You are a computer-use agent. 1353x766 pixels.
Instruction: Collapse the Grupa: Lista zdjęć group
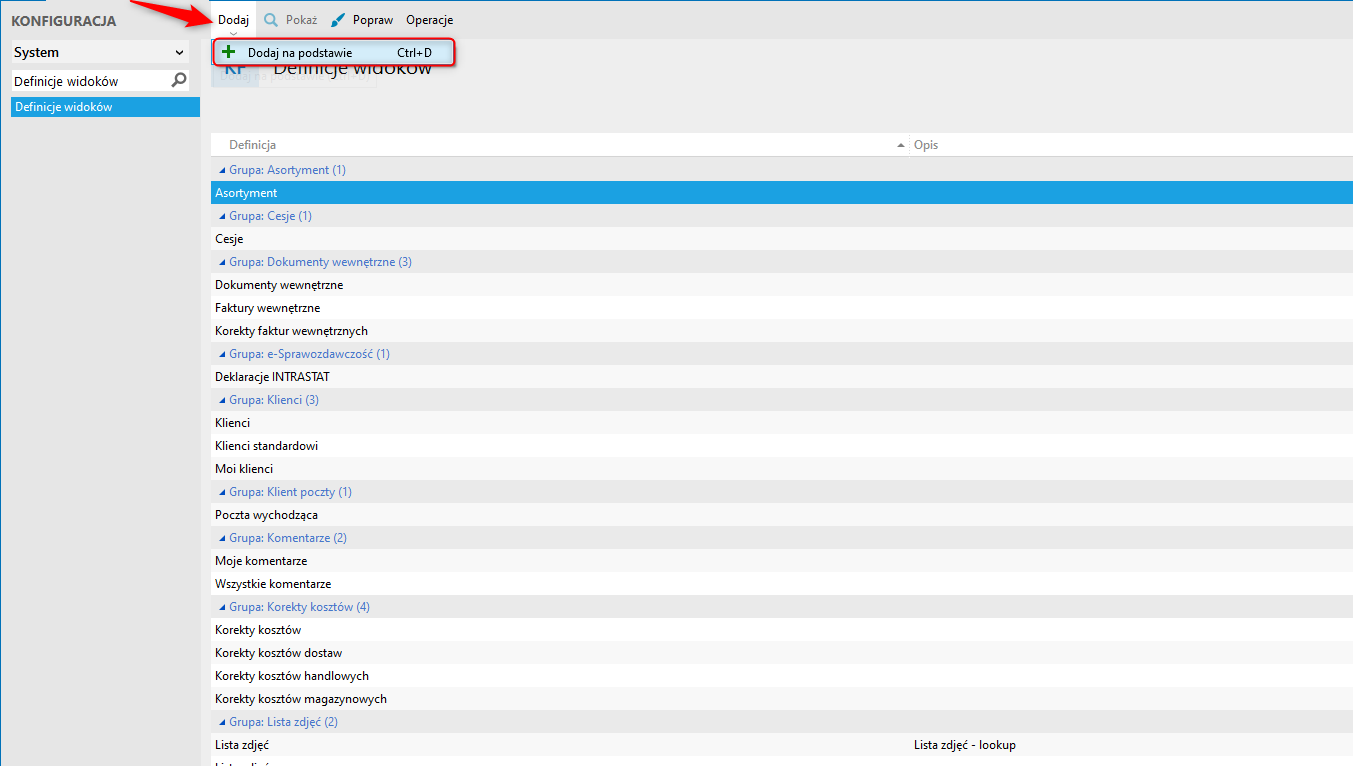(222, 722)
